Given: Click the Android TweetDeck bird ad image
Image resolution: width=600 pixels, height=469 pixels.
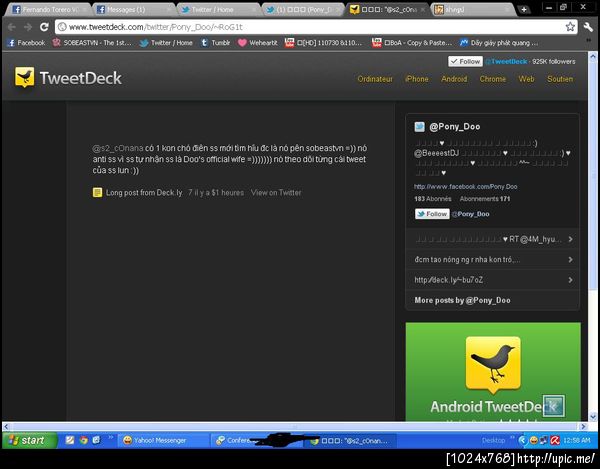Looking at the screenshot, I should [x=493, y=365].
